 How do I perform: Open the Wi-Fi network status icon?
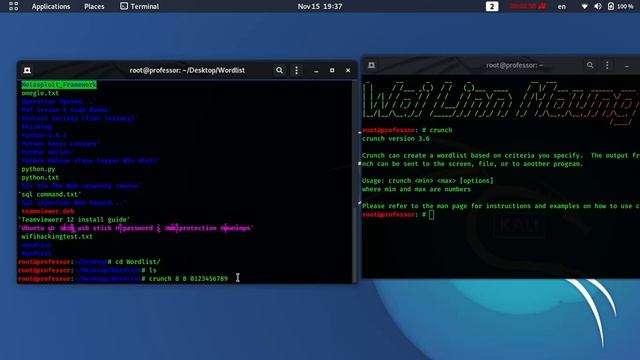click(x=584, y=7)
